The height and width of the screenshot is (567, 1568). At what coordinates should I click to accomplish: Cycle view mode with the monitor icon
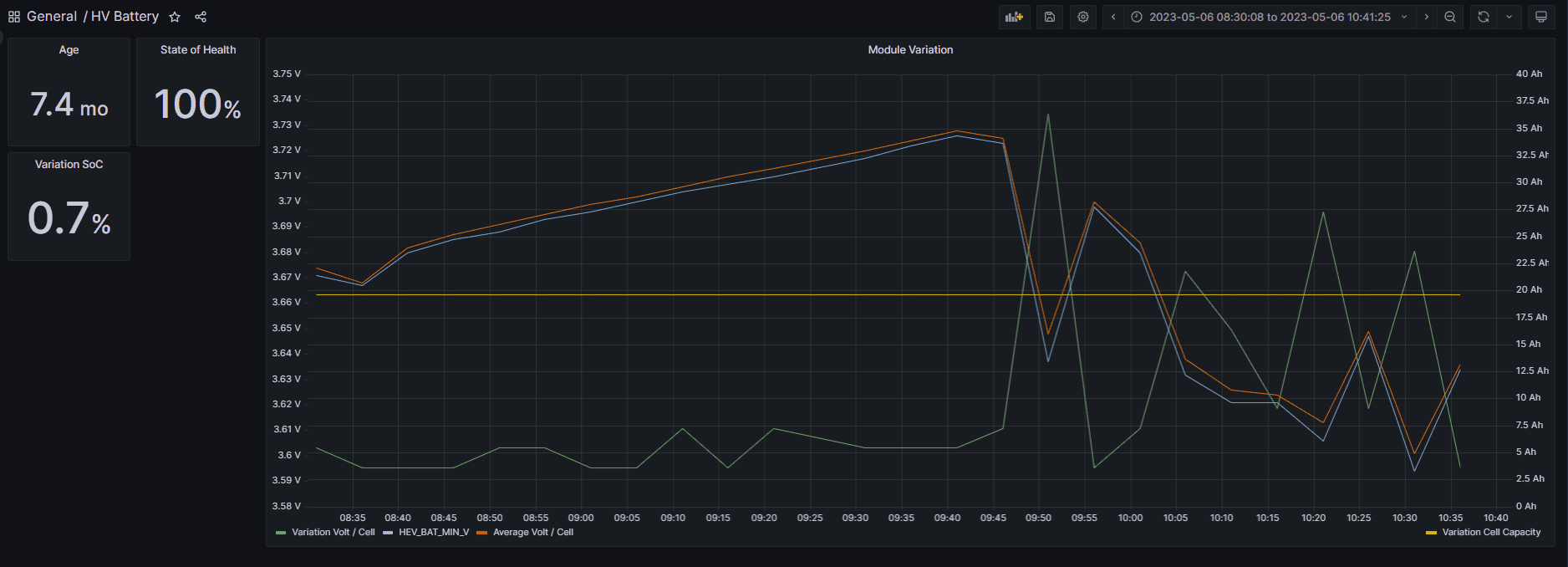click(1541, 17)
